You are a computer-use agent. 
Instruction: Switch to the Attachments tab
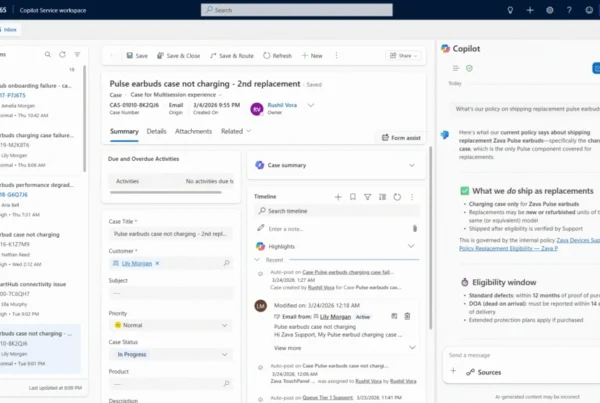click(x=193, y=131)
